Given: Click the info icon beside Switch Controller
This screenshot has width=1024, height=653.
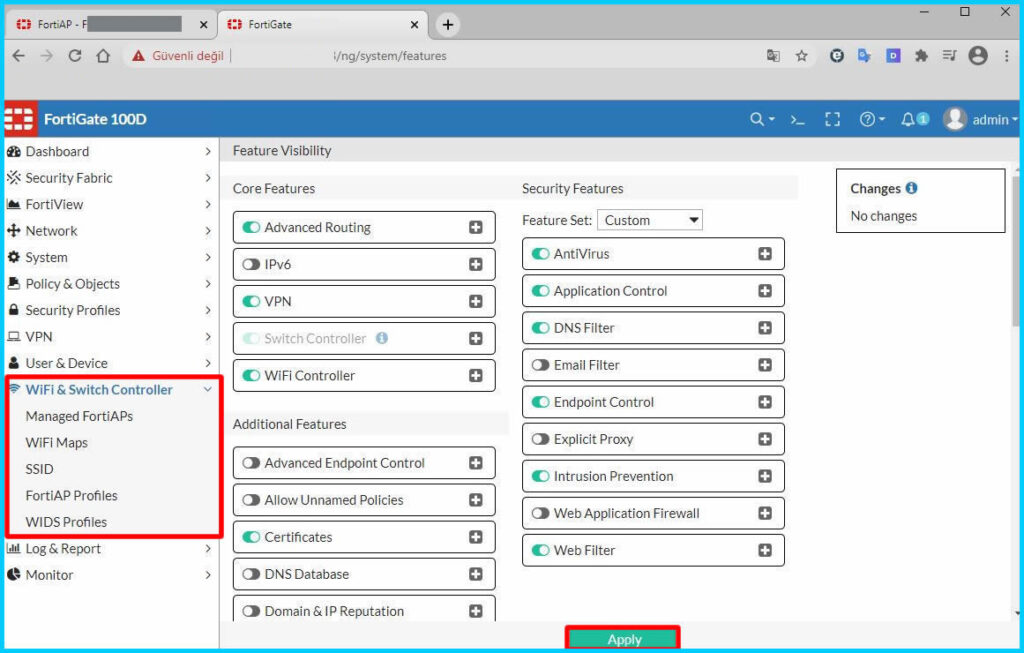Looking at the screenshot, I should [x=382, y=338].
